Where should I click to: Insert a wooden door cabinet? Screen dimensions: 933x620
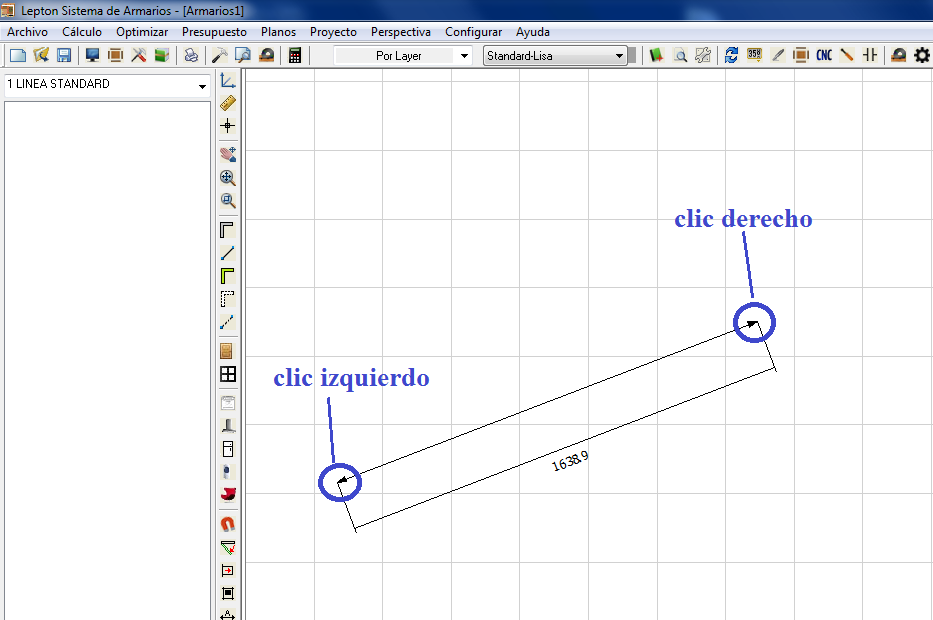pyautogui.click(x=227, y=351)
